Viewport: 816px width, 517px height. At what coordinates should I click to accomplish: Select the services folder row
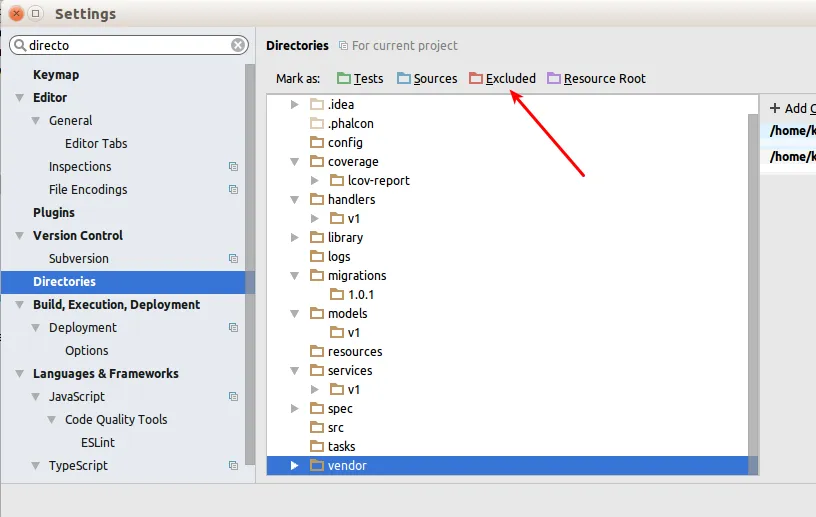507,371
